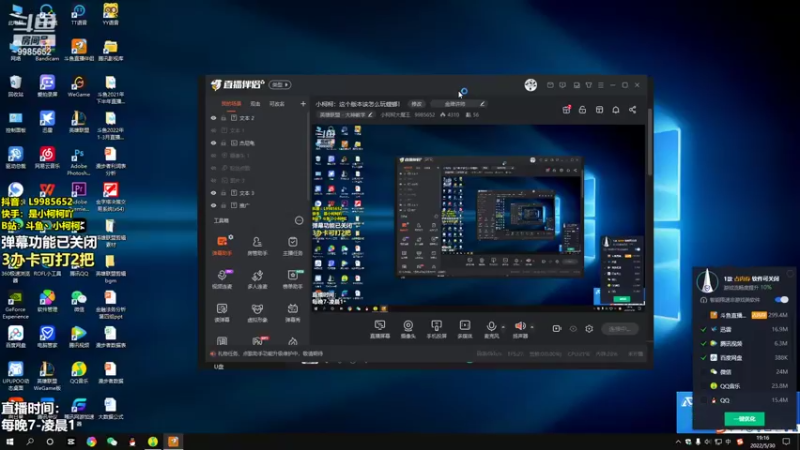Click the padlock icon above the preview
Viewport: 800px width, 450px height.
(582, 110)
